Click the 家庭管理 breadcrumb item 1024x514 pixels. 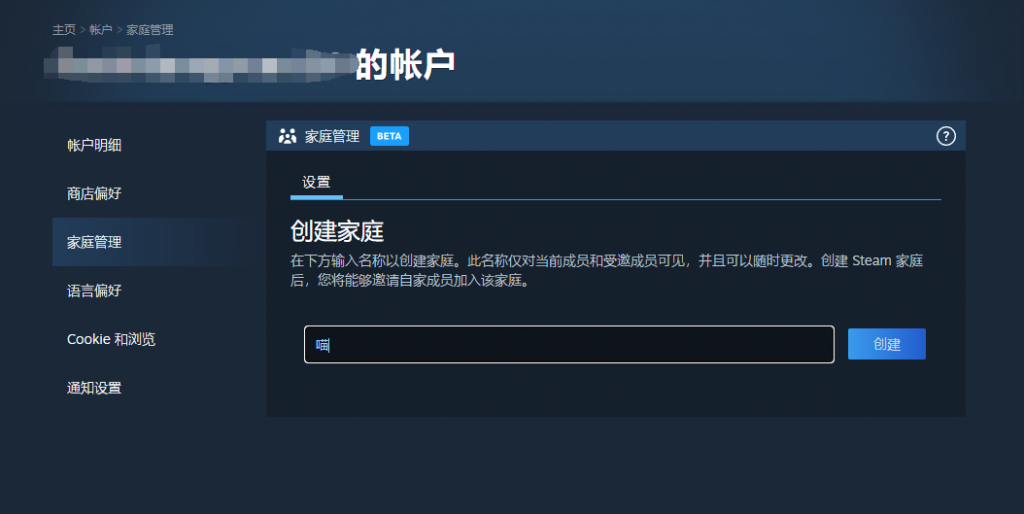click(x=150, y=30)
